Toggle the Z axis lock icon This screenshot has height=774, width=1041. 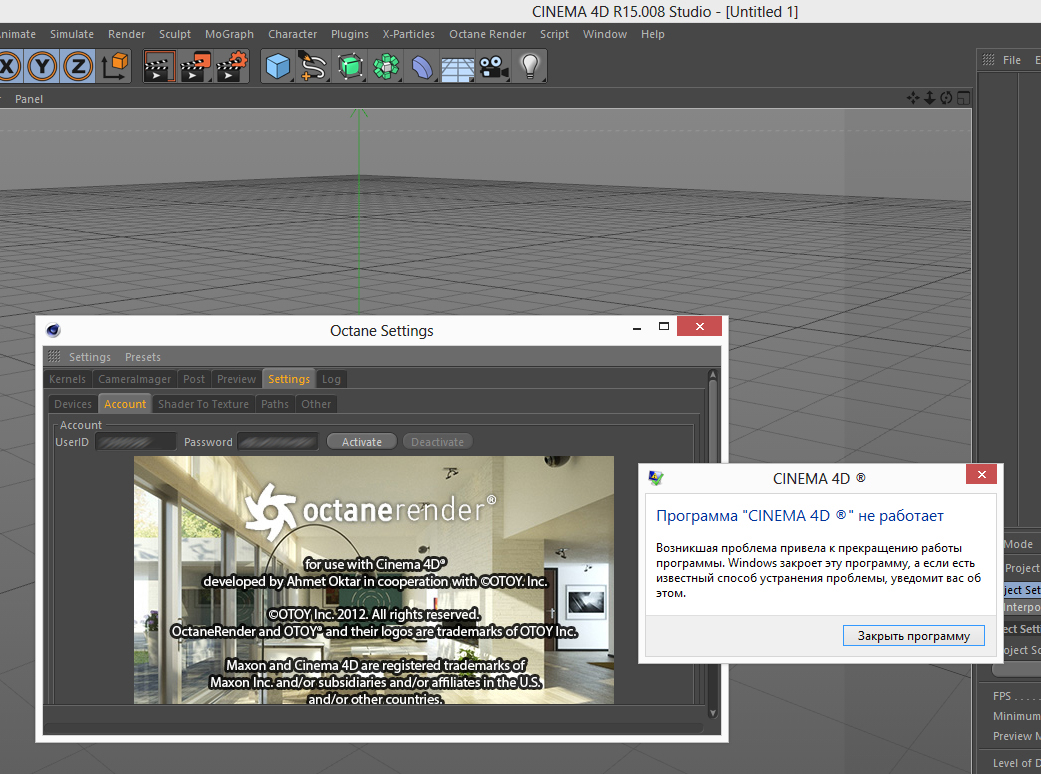[78, 66]
